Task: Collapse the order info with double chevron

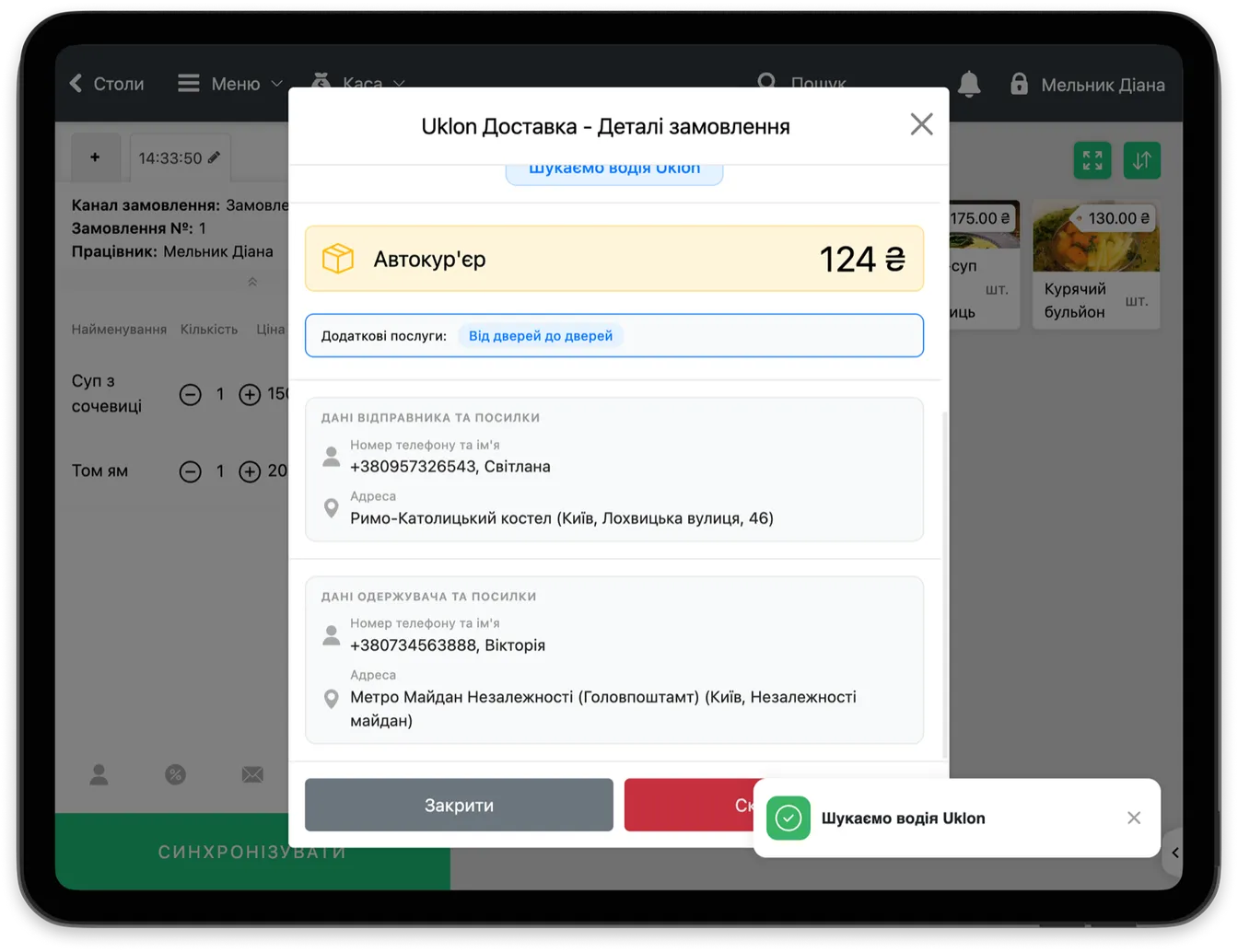Action: coord(252,282)
